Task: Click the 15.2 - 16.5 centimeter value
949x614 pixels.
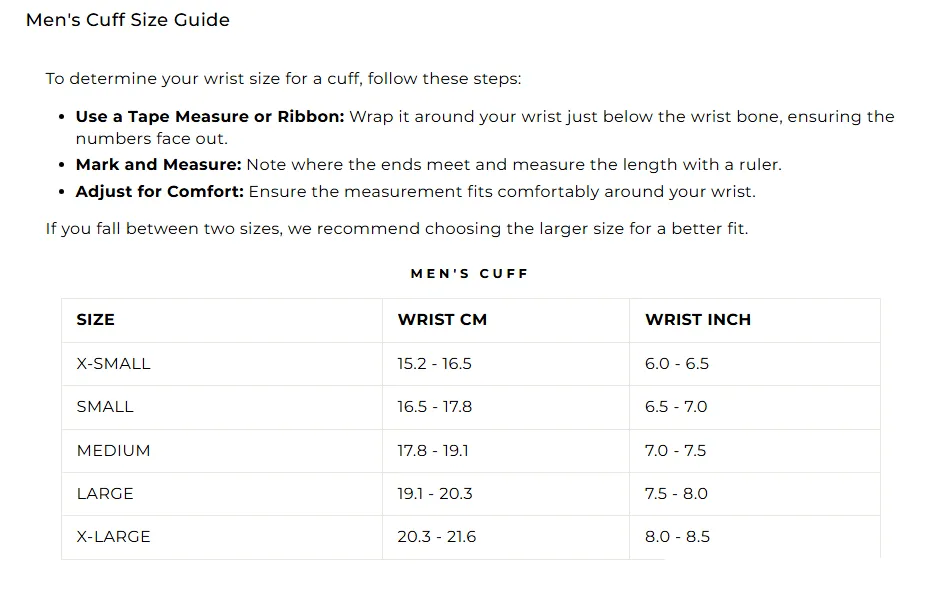Action: coord(435,364)
